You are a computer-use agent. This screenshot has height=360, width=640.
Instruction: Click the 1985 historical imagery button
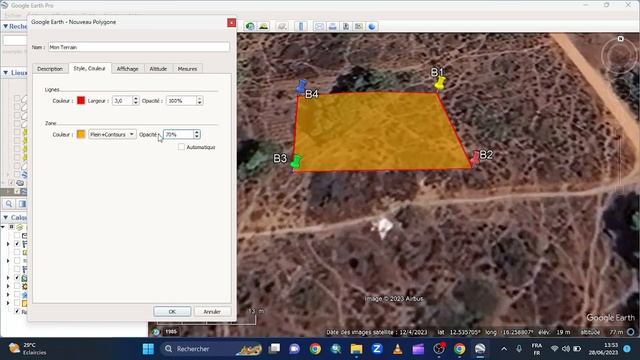pos(171,332)
